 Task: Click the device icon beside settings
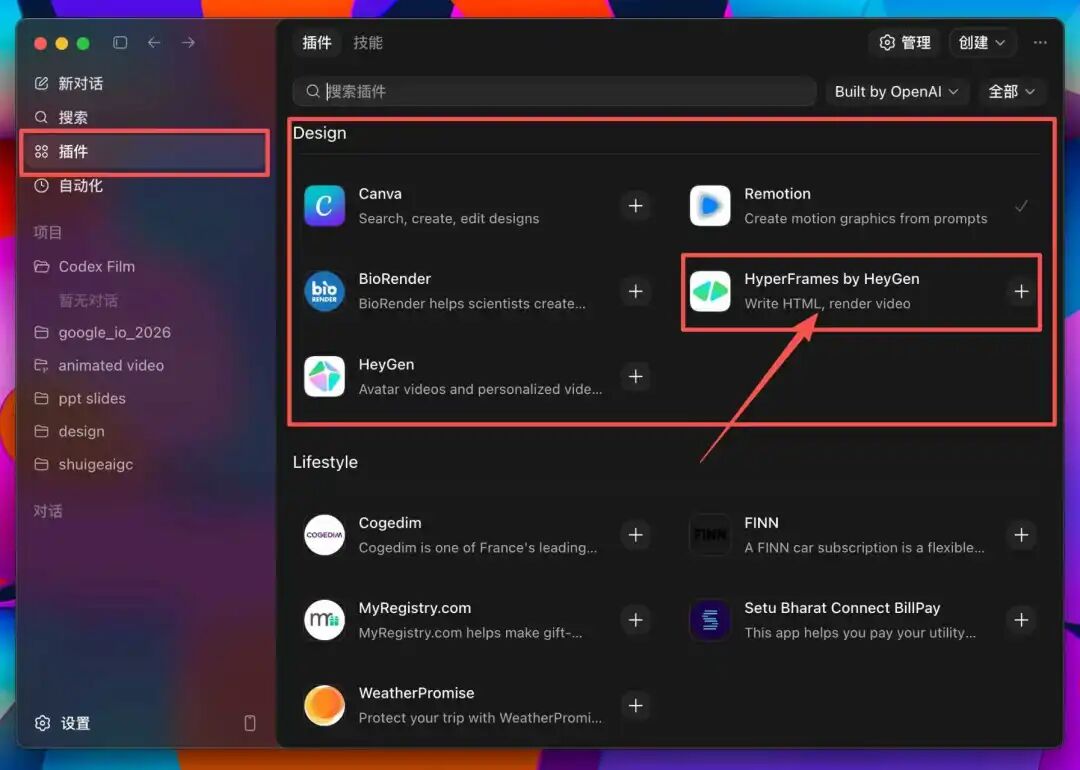tap(250, 723)
